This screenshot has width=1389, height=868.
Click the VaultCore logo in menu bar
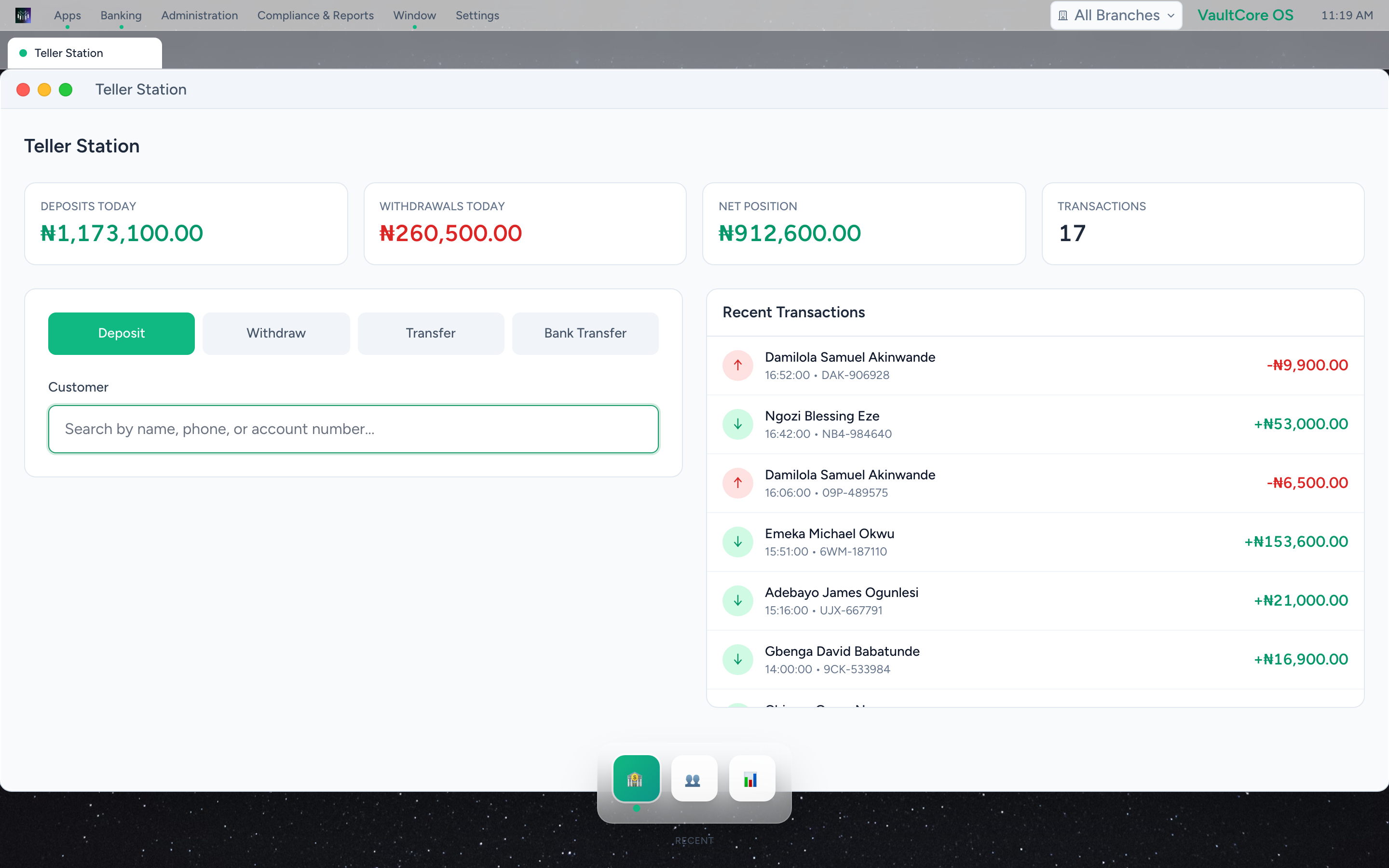(23, 15)
